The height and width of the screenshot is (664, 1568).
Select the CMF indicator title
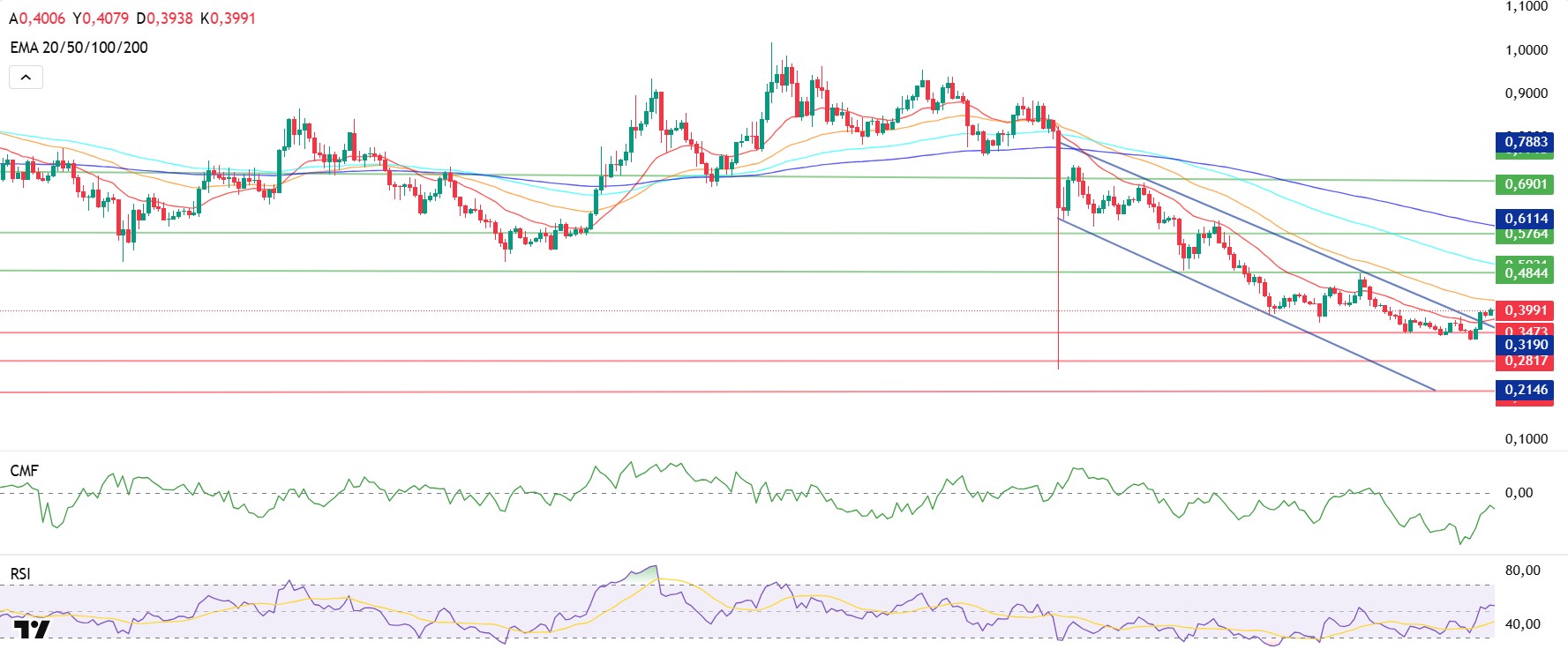(24, 471)
